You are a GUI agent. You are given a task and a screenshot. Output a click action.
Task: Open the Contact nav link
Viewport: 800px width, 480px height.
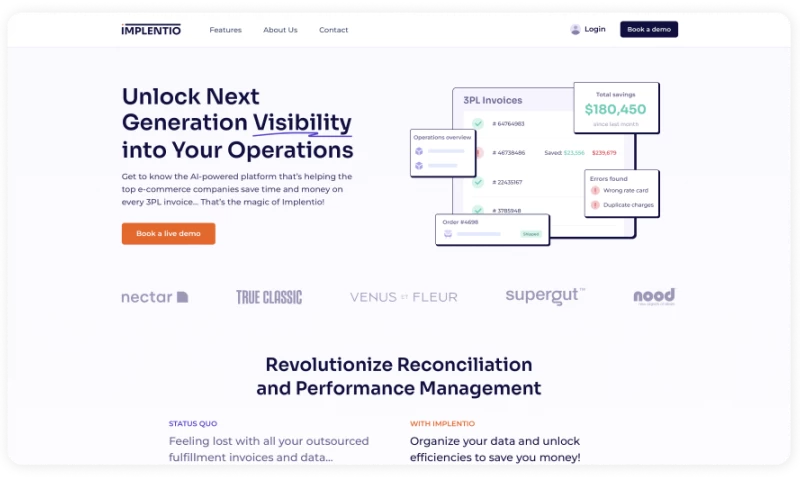(333, 30)
